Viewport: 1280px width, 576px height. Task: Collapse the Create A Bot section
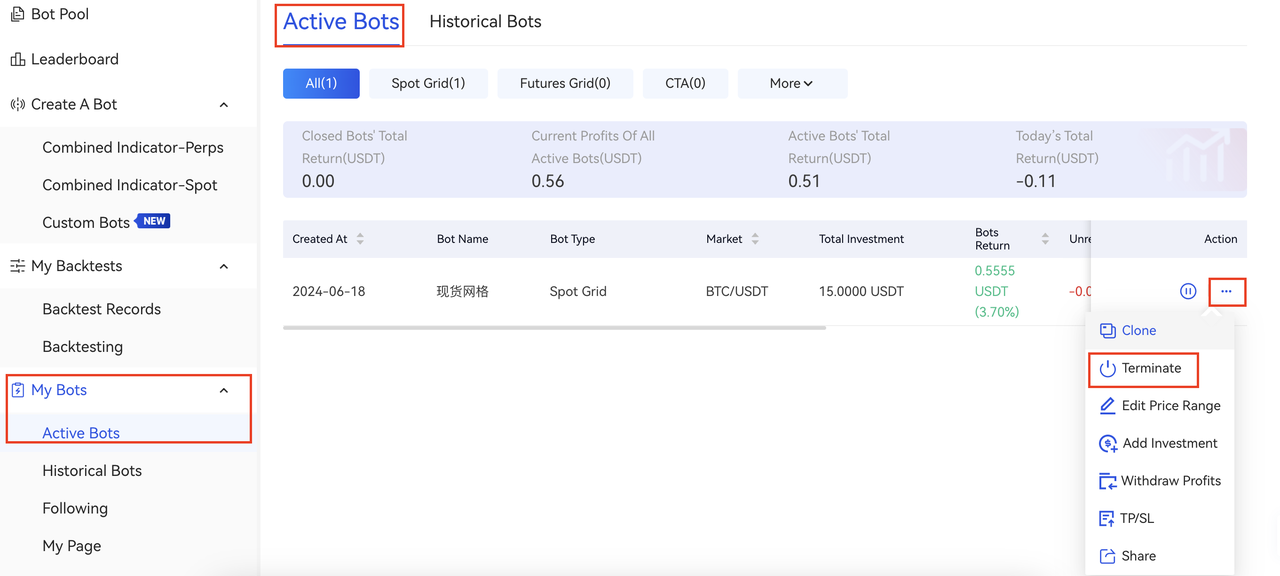223,105
